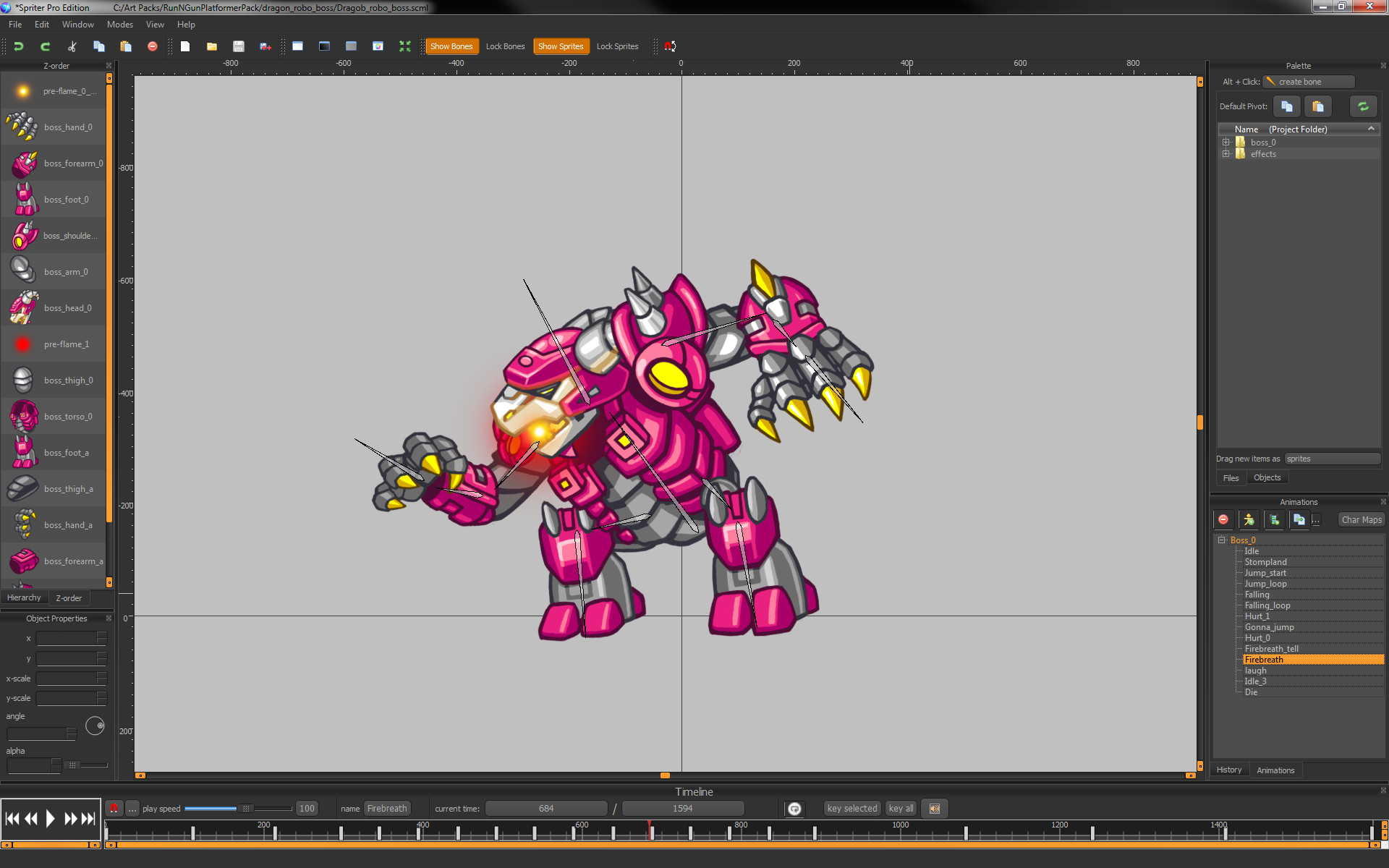Screen dimensions: 1389x868
Task: Click the remove animation icon in Animations panel
Action: tap(1223, 519)
